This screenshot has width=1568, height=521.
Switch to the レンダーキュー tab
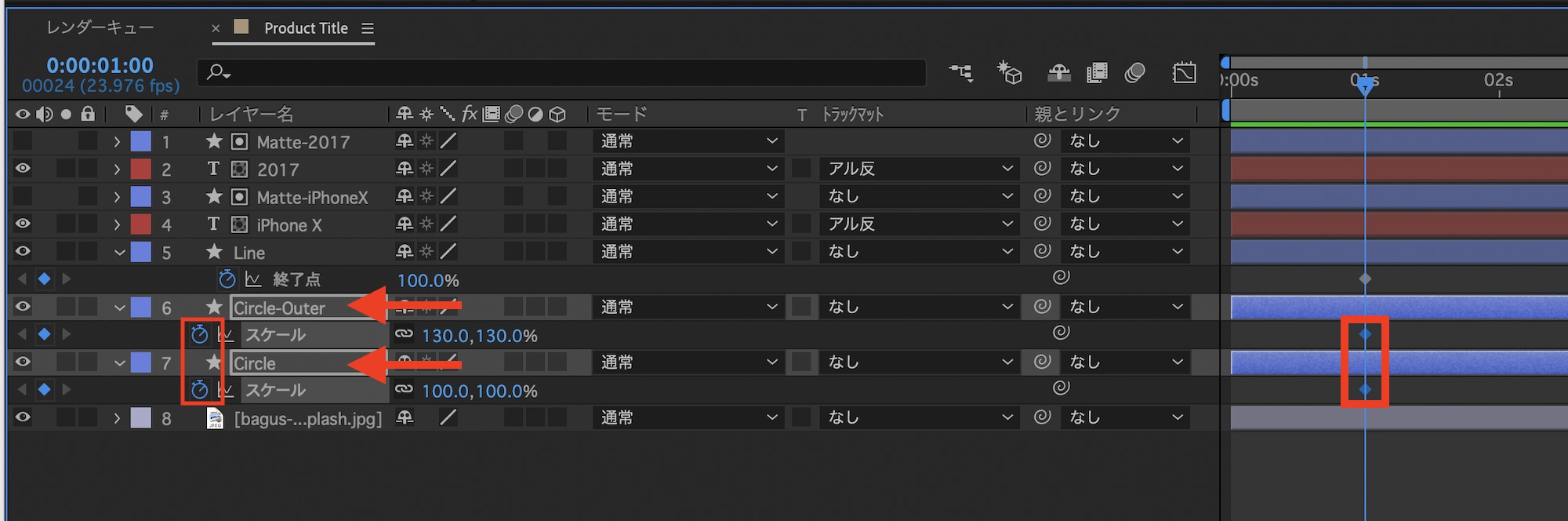(100, 28)
